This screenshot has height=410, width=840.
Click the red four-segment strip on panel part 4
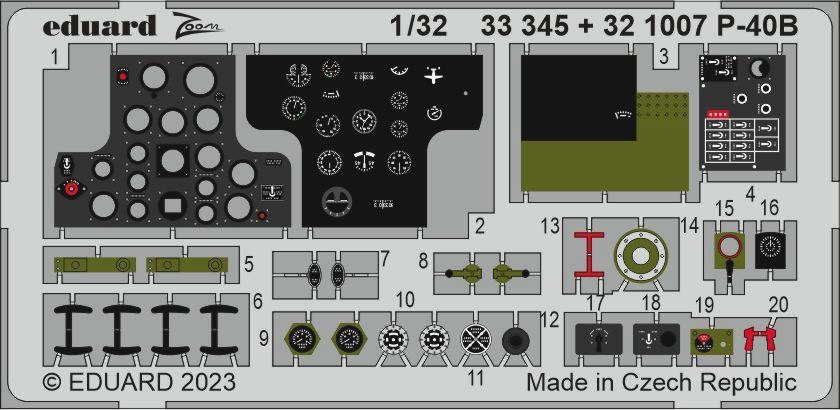(718, 114)
